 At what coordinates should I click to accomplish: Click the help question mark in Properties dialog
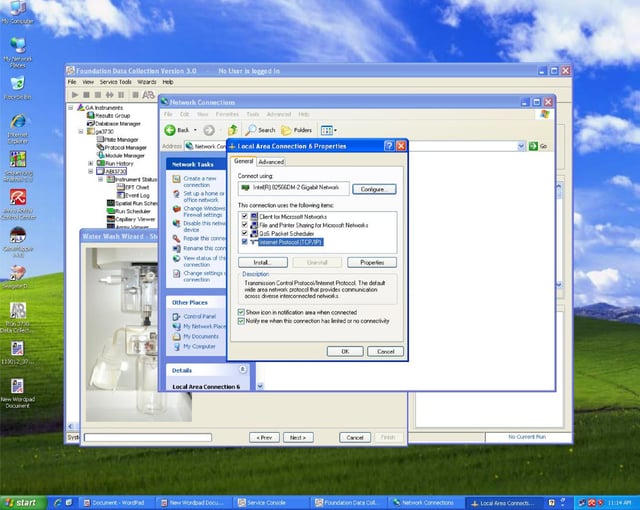coord(389,146)
